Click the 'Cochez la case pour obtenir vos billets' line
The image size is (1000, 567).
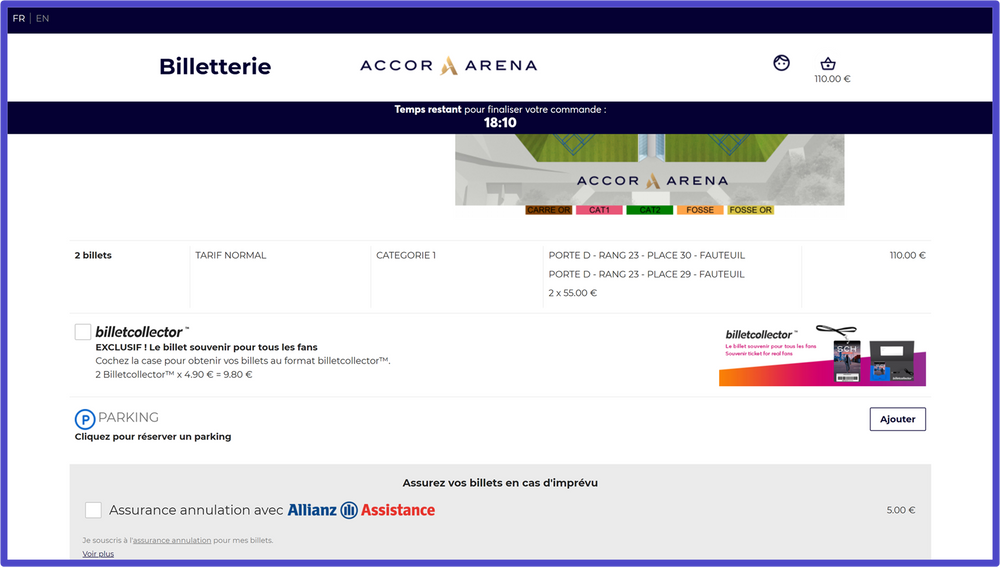pos(243,361)
